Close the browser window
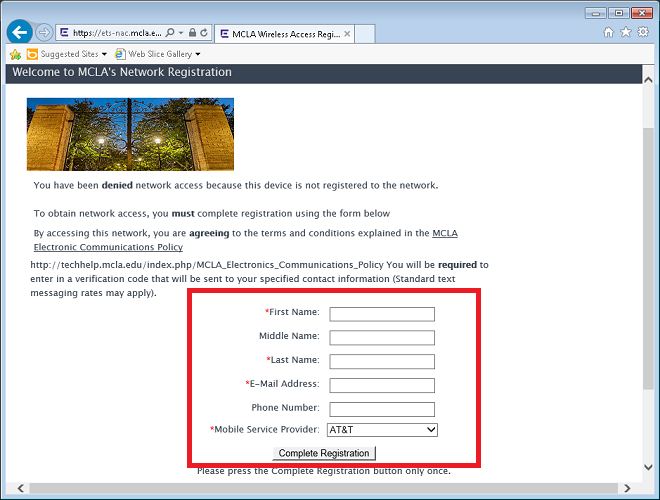The image size is (660, 500). [642, 13]
